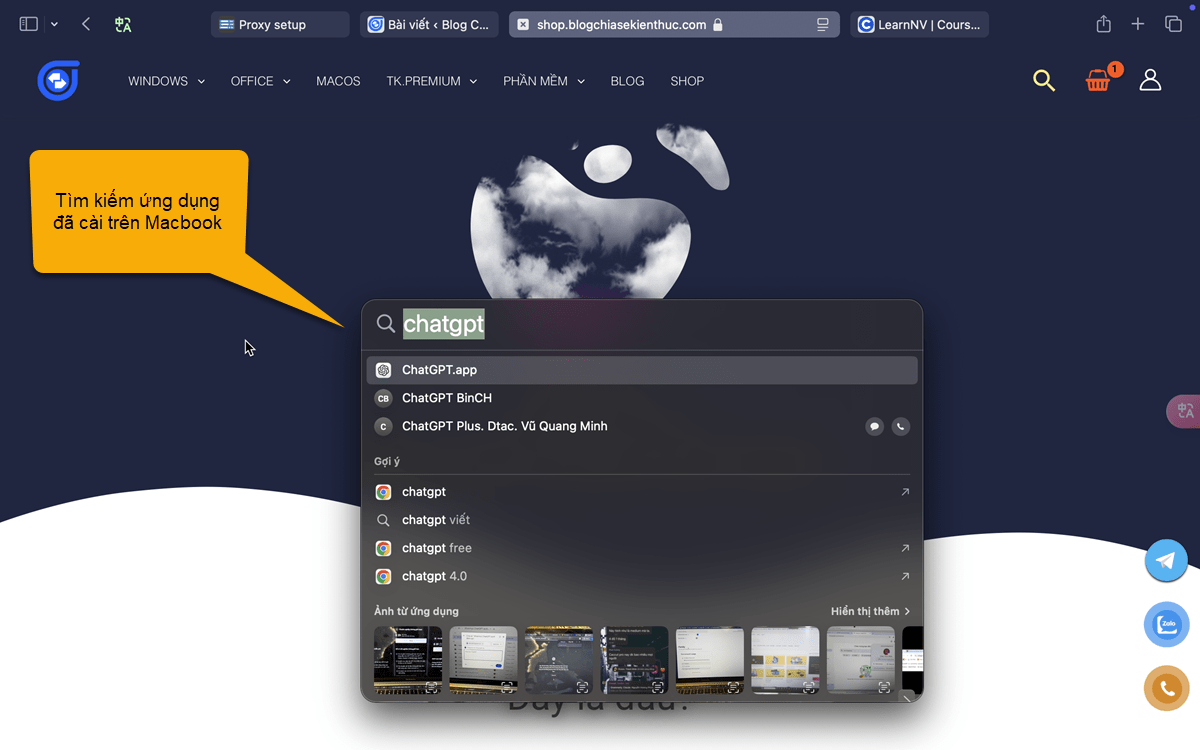1200x750 pixels.
Task: Open the TK.PREMIUM navigation menu
Action: pyautogui.click(x=431, y=81)
